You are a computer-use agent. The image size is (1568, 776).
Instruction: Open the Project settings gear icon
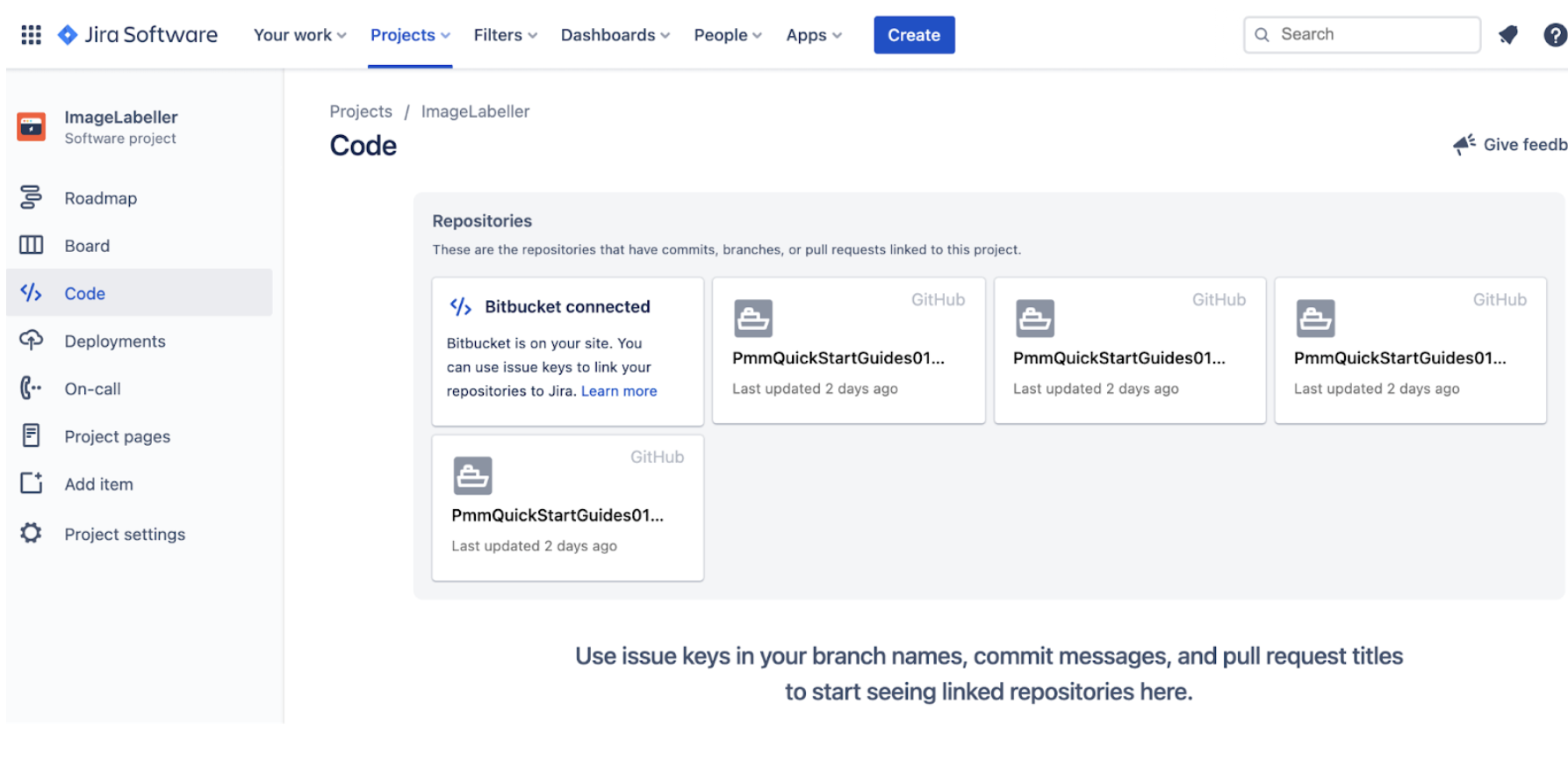(31, 534)
